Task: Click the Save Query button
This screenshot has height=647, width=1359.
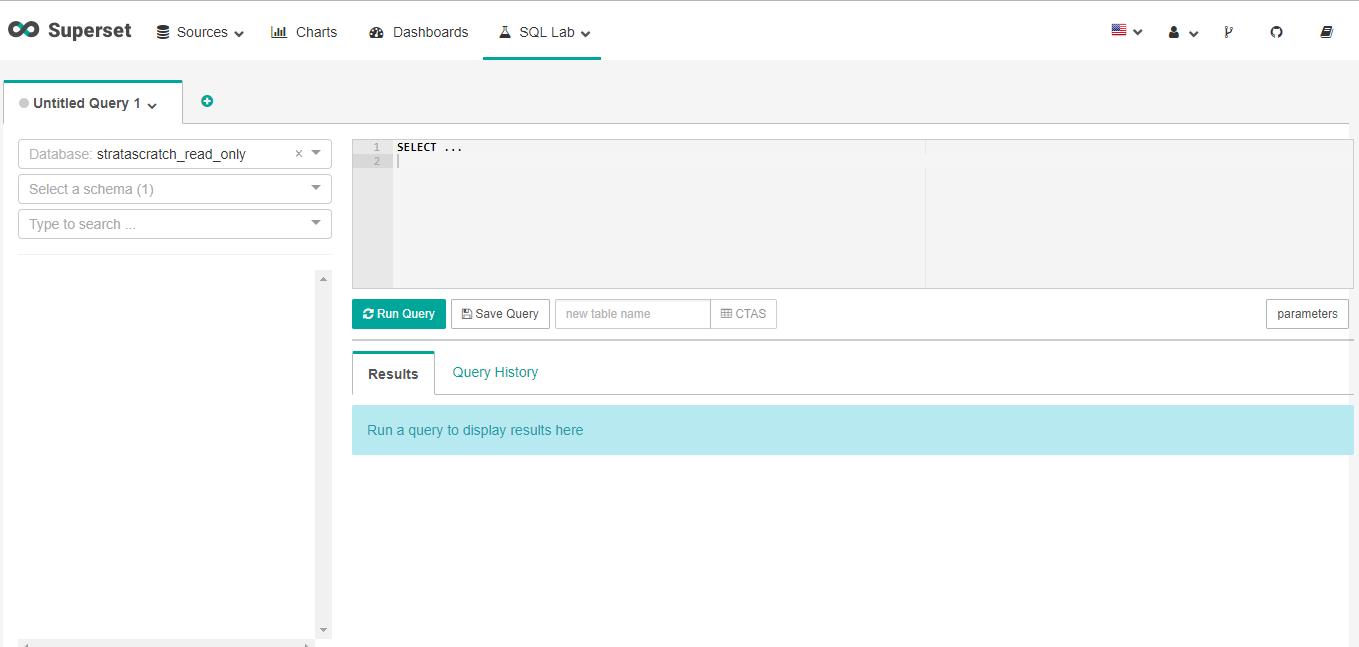Action: click(500, 314)
